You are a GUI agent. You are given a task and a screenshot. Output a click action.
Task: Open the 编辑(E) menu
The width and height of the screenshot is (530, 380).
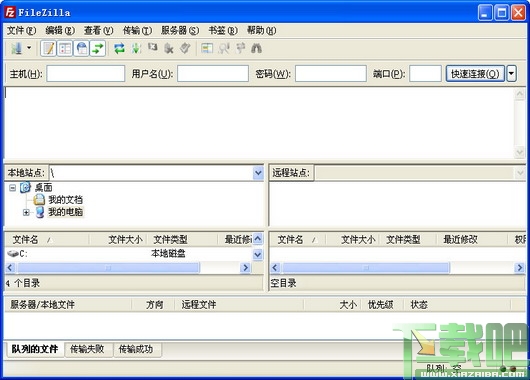(x=60, y=31)
